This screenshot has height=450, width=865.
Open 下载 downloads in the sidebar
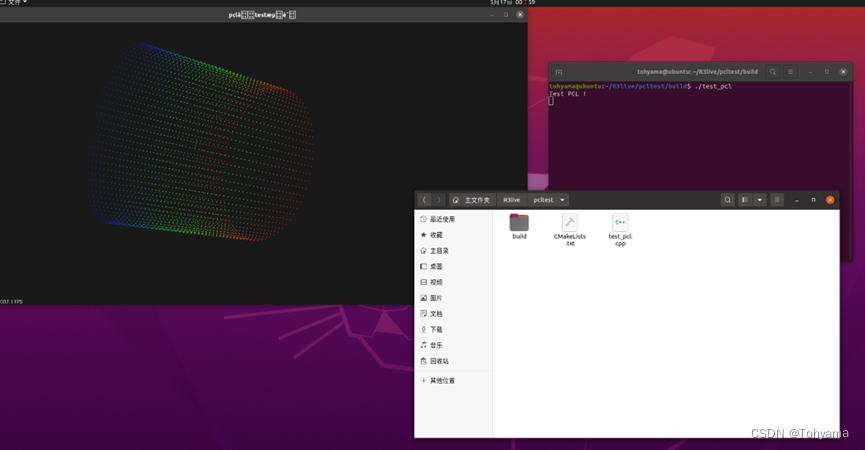[453, 329]
